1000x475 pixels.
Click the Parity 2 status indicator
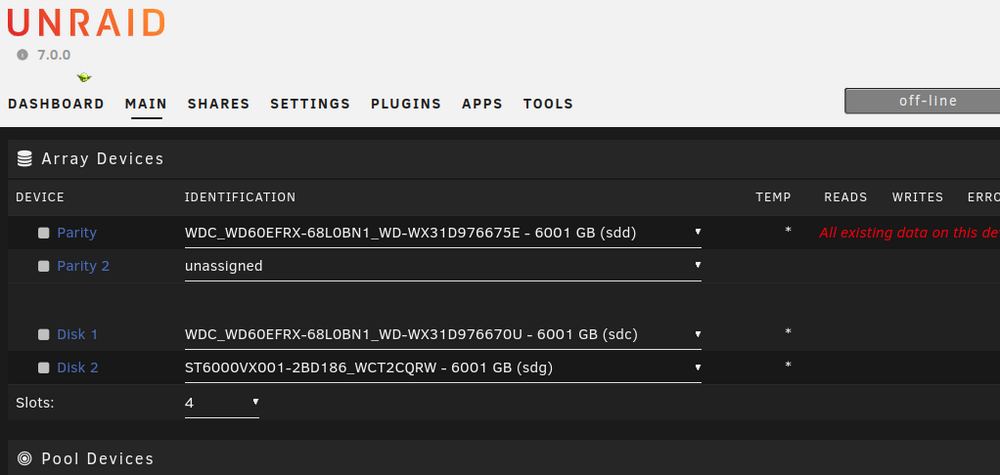click(43, 267)
